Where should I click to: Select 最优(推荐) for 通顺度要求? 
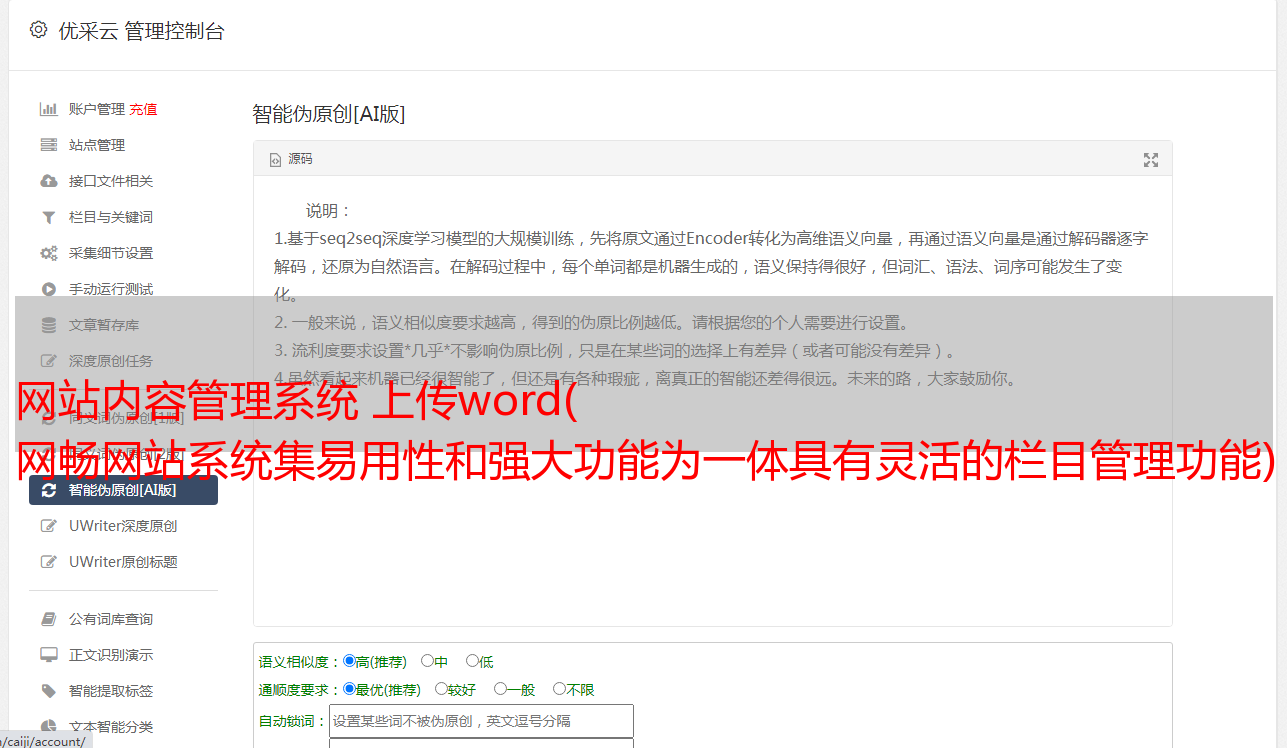click(349, 689)
